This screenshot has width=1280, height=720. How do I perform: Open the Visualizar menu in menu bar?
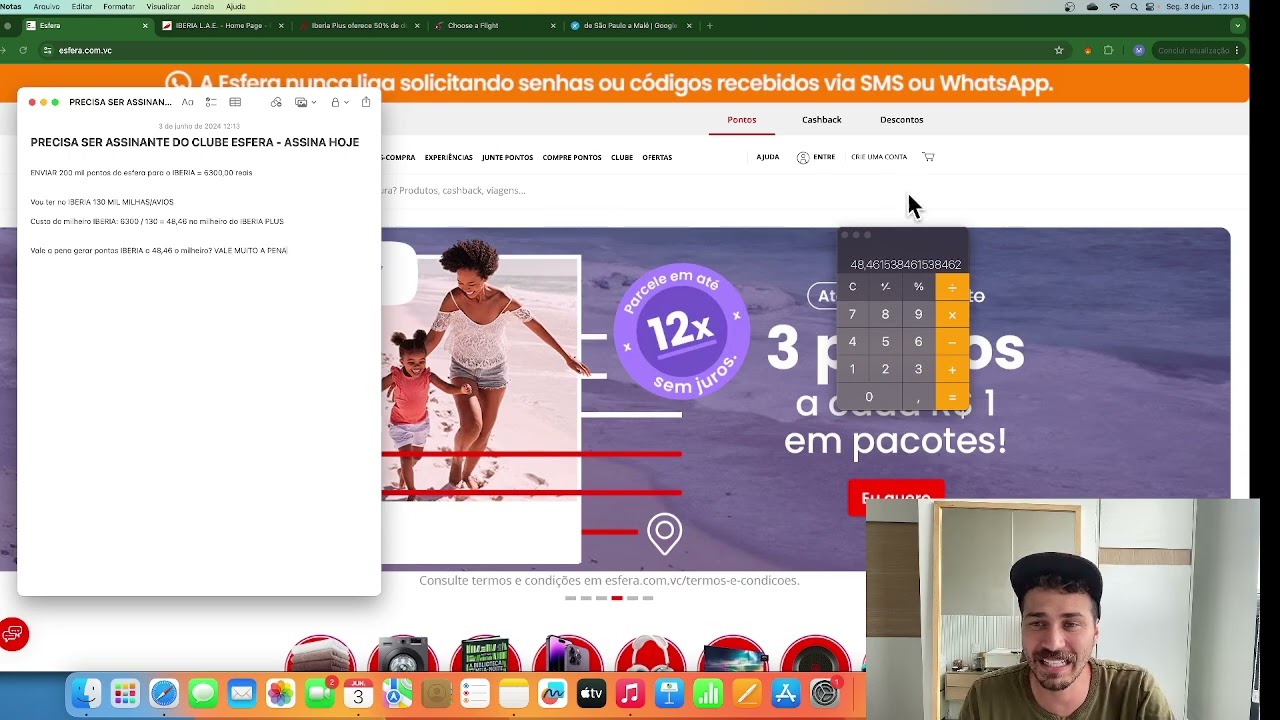point(163,6)
